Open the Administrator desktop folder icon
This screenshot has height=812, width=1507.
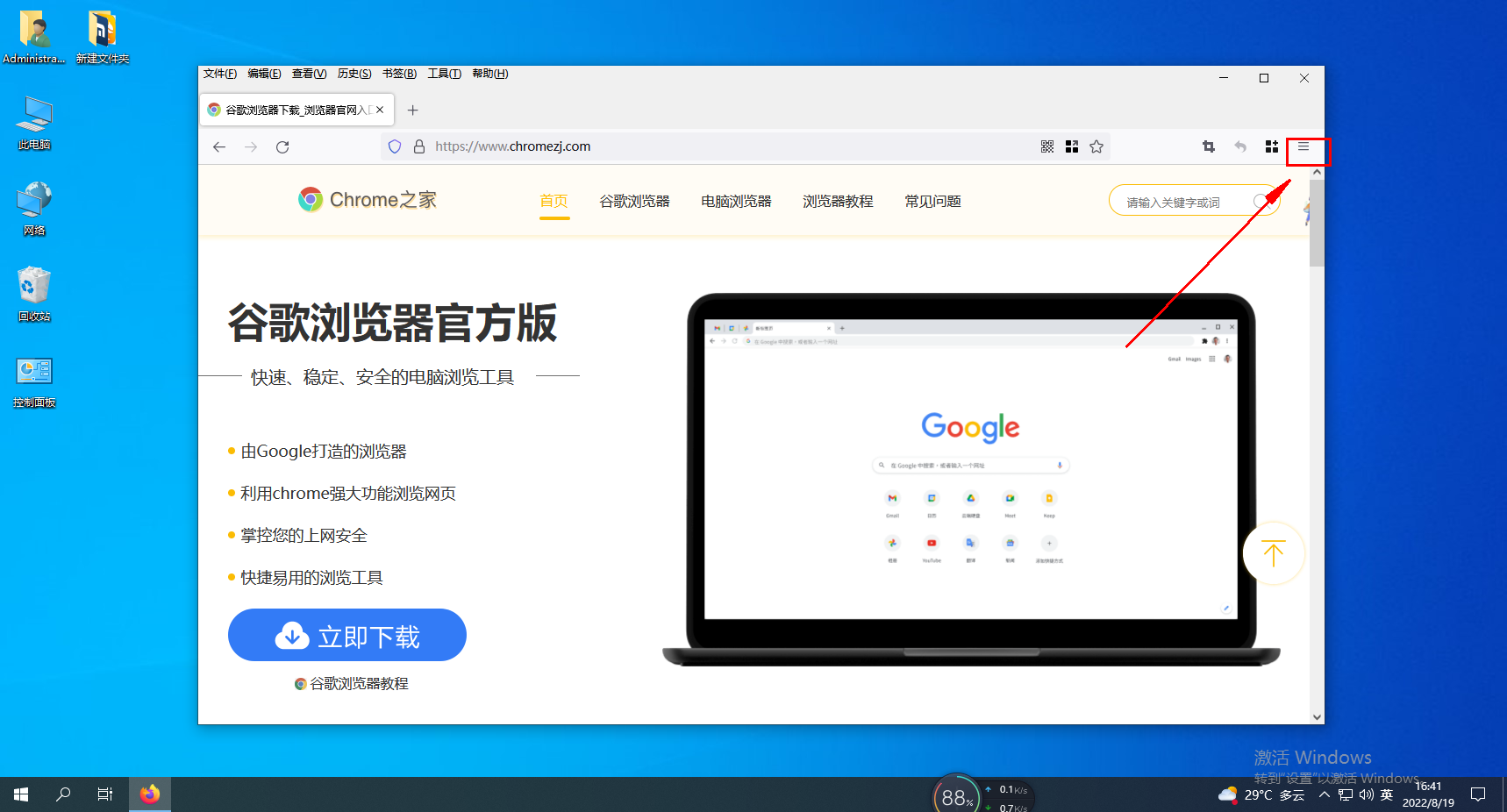coord(34,38)
